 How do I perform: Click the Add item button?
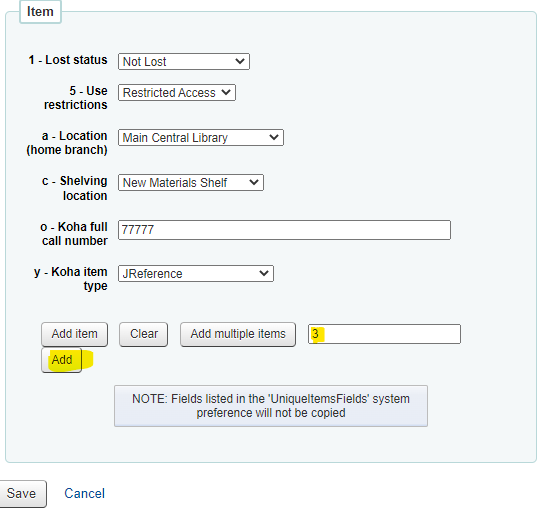click(75, 334)
